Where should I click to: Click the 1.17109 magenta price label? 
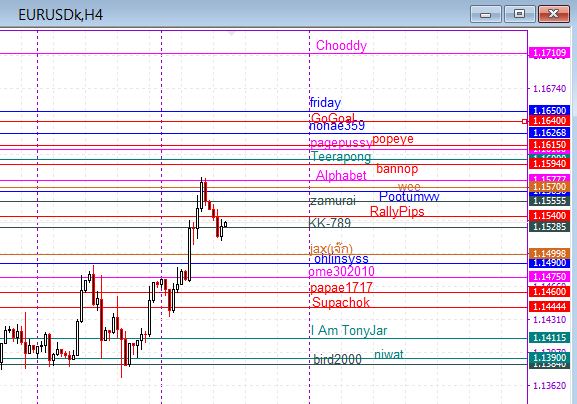point(549,53)
